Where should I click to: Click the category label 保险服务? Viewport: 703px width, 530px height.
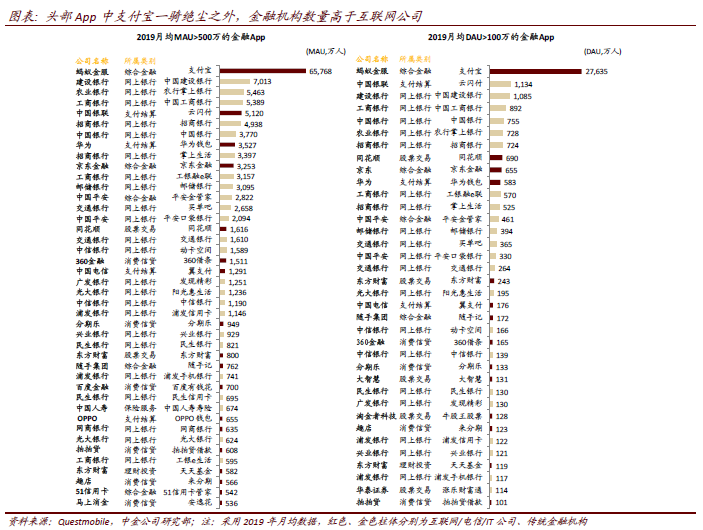click(140, 408)
